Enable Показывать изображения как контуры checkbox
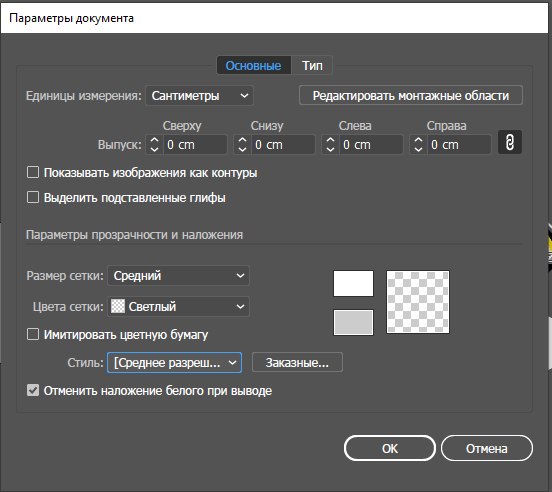The width and height of the screenshot is (552, 492). click(x=33, y=172)
